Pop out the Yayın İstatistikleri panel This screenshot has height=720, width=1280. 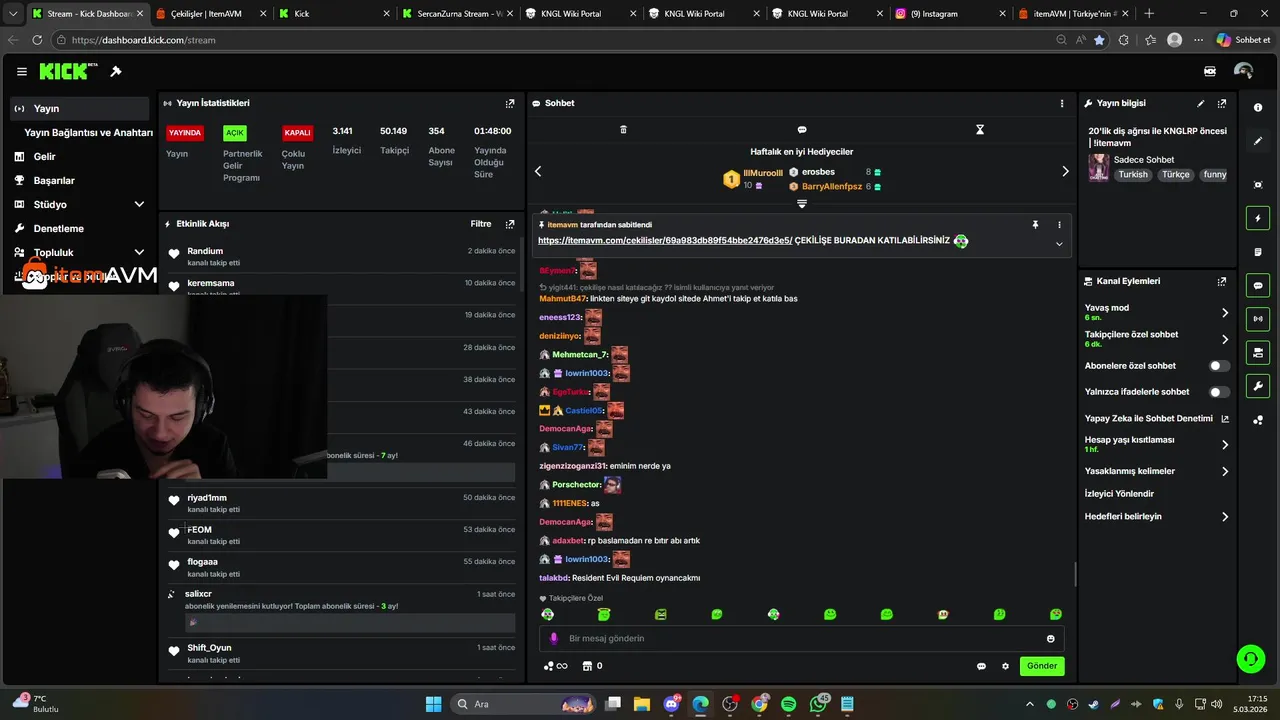[510, 103]
